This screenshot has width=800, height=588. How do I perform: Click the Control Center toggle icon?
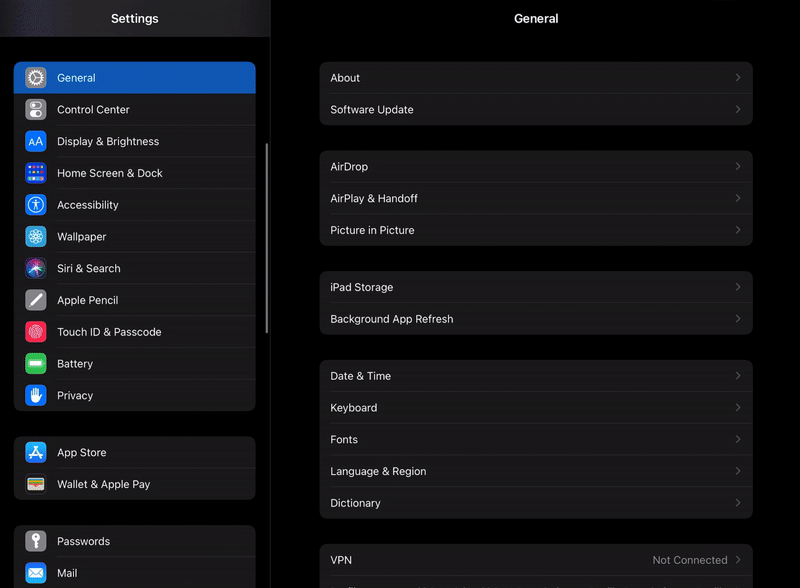[36, 109]
